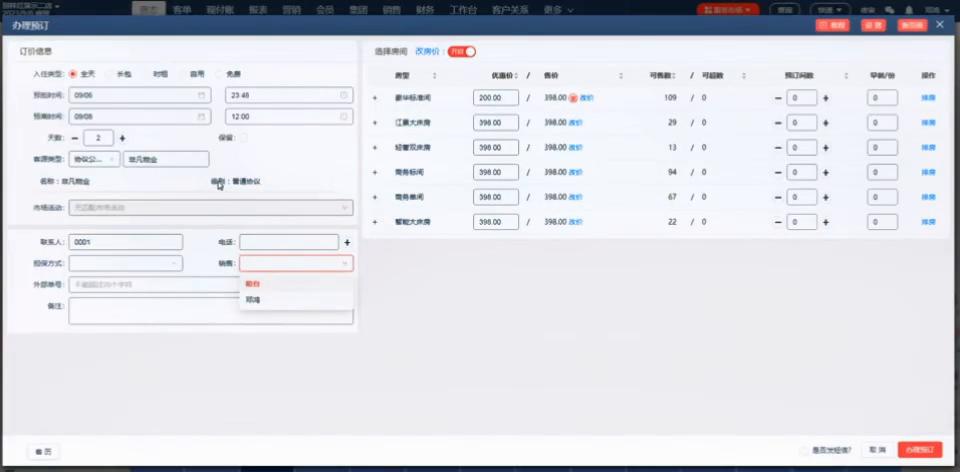Click the plus icon beside the phone field
Screen dimensions: 960x472
347,242
